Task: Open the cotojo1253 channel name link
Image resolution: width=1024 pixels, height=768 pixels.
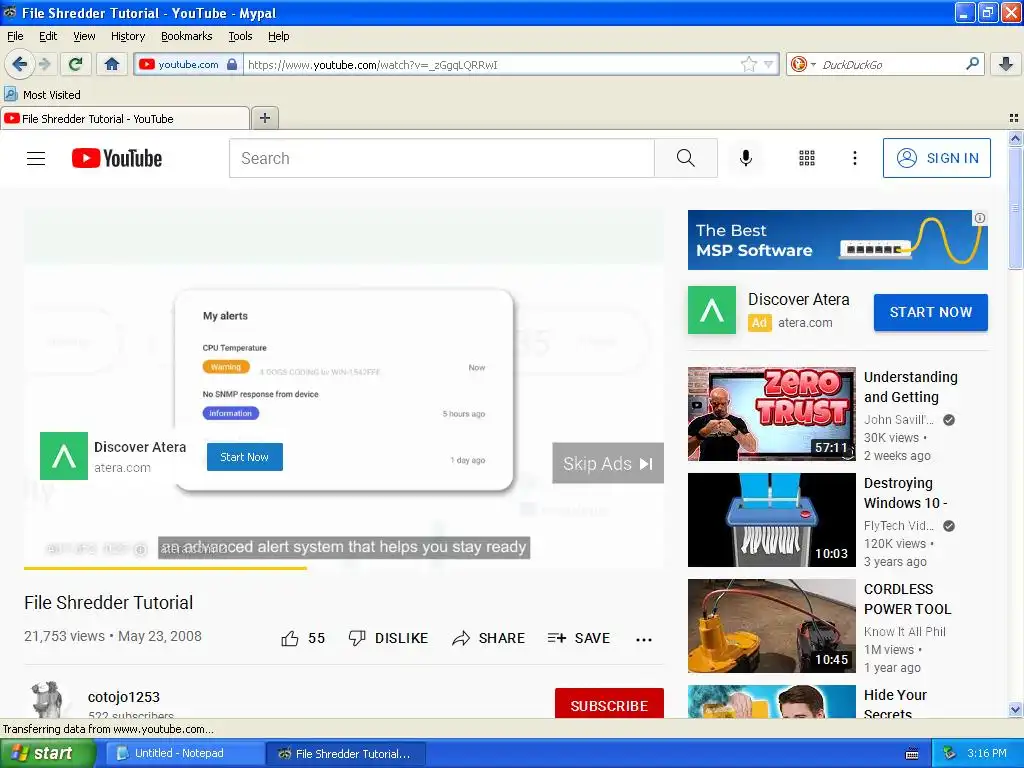Action: click(124, 697)
